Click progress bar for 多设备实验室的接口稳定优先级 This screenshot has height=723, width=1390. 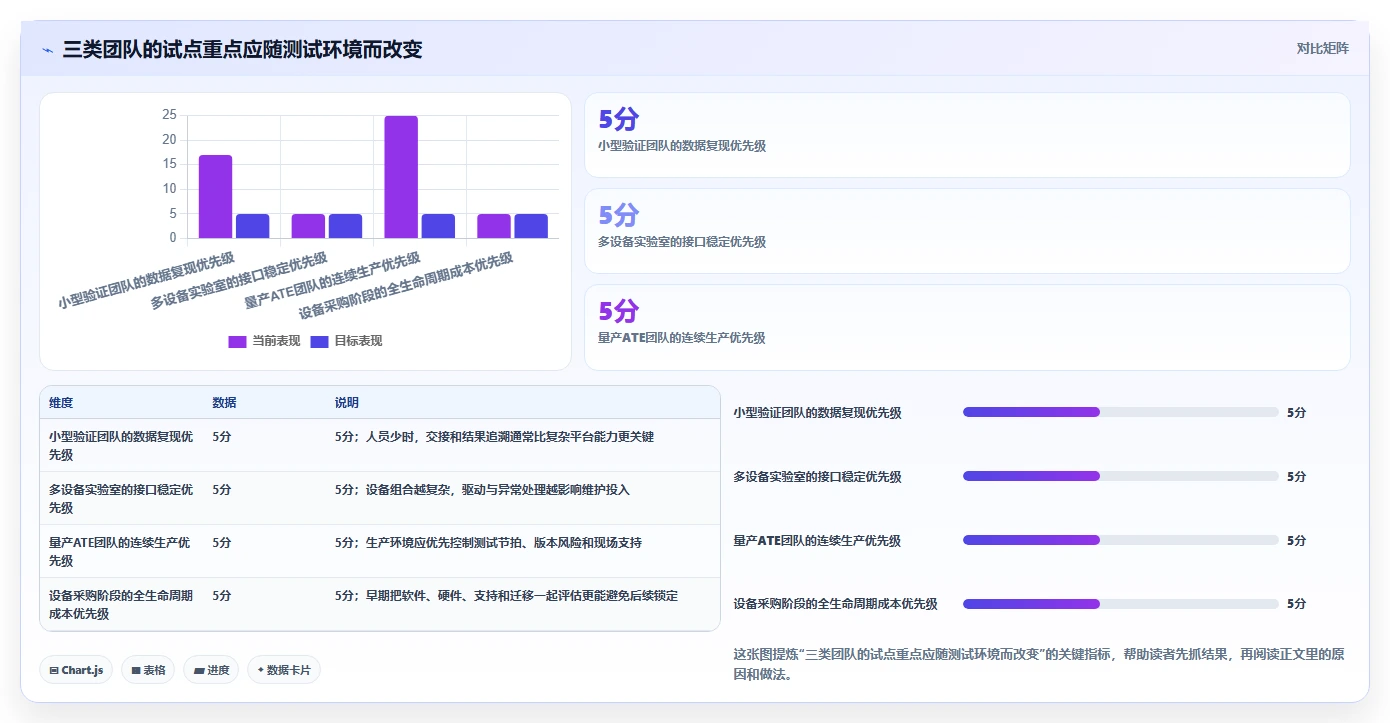tap(1120, 476)
